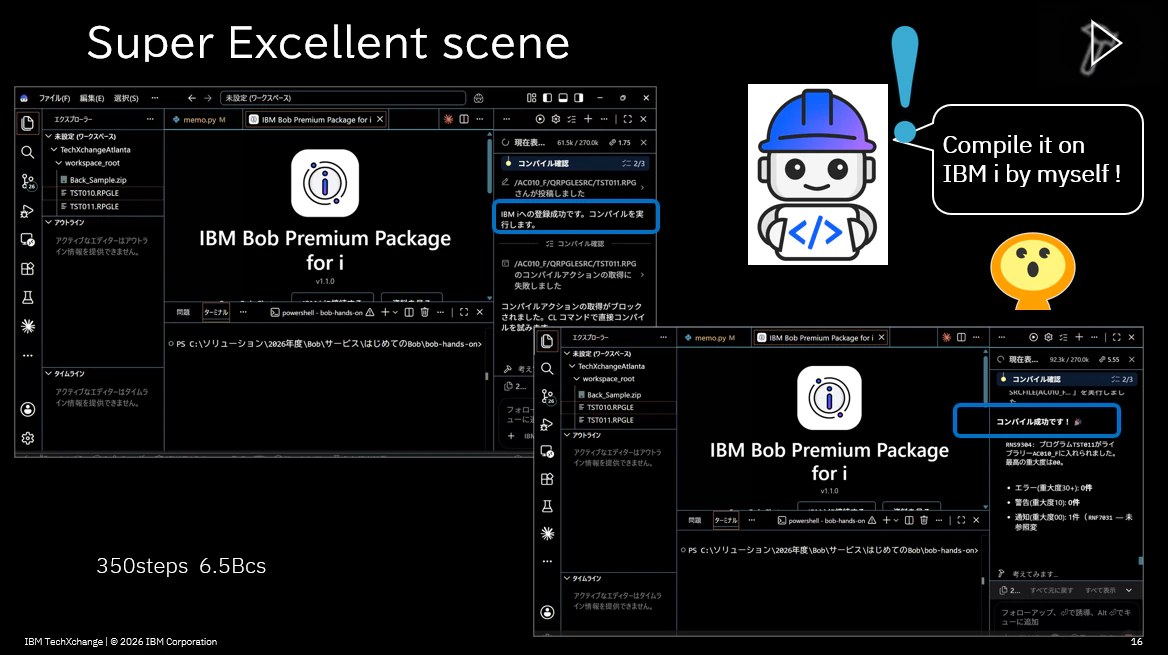The height and width of the screenshot is (655, 1168).
Task: Maximize the terminal panel in back window
Action: pos(464,312)
